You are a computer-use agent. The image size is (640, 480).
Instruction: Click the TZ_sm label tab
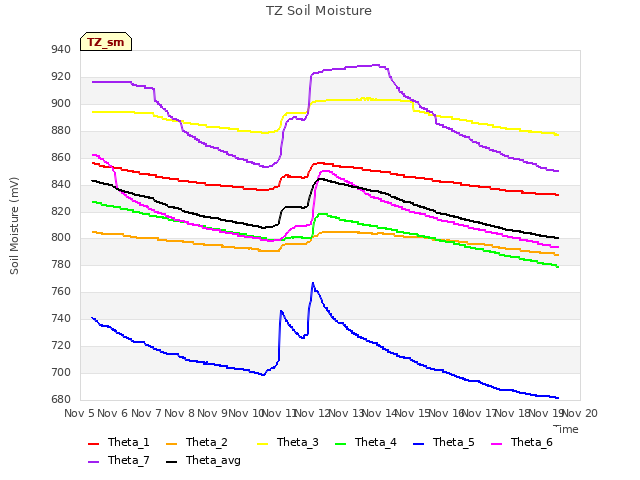pos(106,42)
